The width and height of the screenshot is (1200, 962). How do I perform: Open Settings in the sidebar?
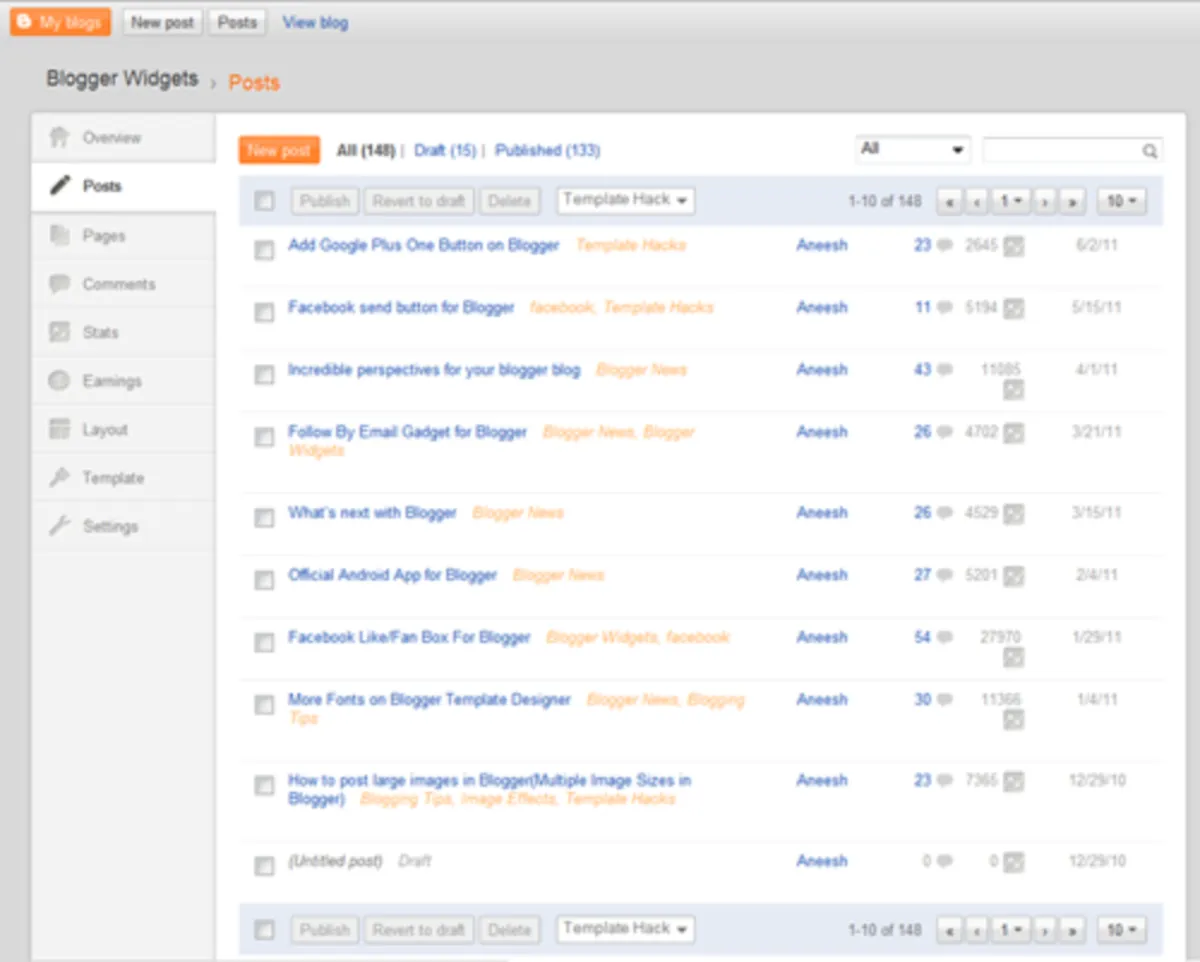123,527
